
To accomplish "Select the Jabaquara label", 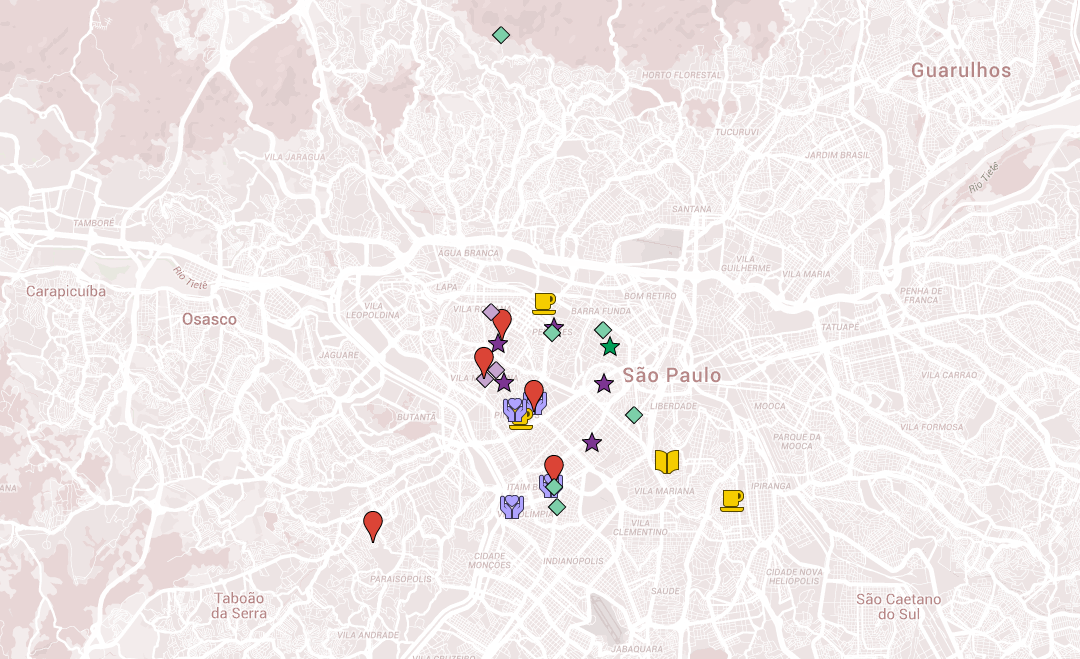I will (637, 649).
